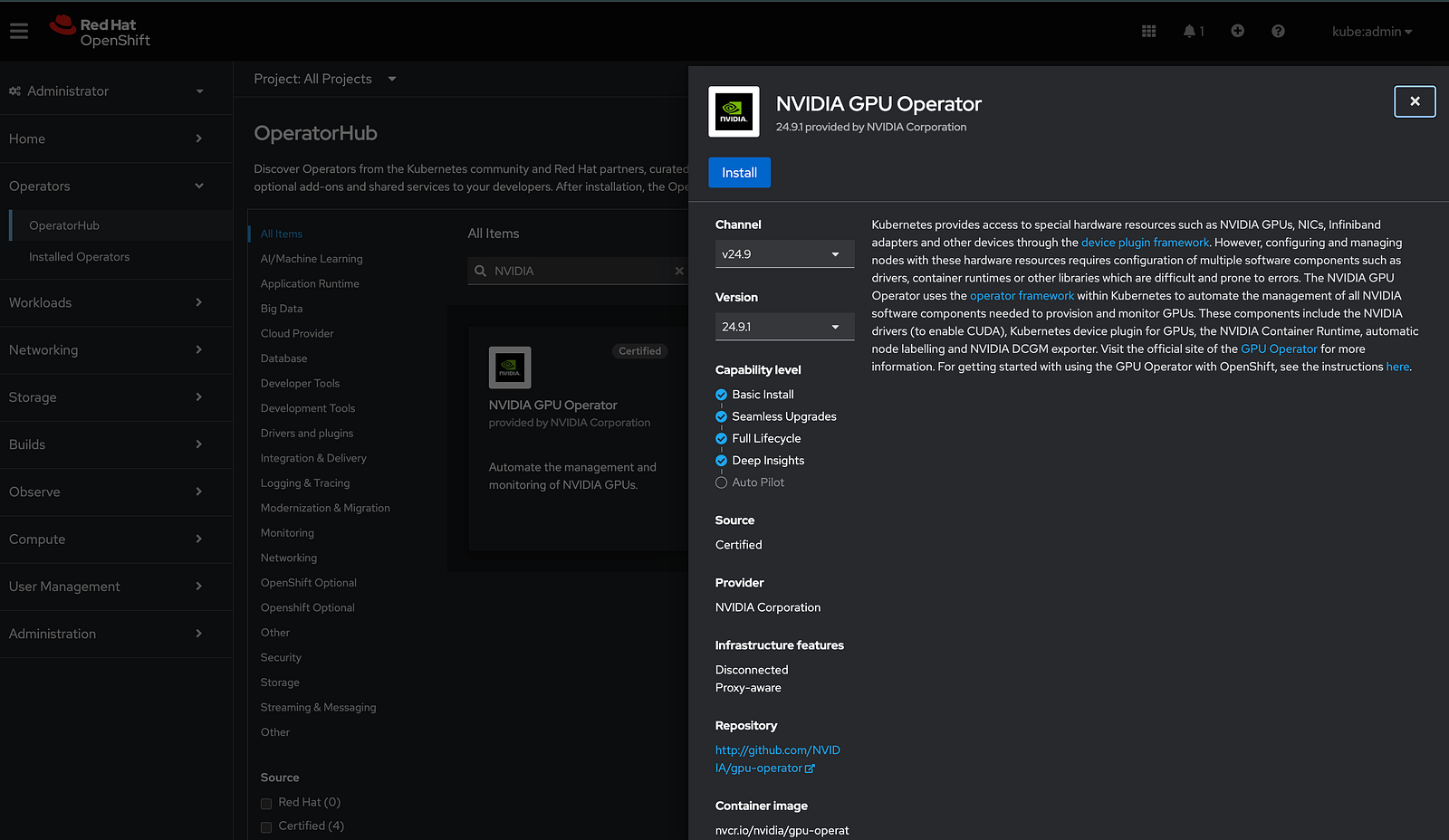The image size is (1449, 840).
Task: Click the Administrator perspective gear icon
Action: click(x=14, y=91)
